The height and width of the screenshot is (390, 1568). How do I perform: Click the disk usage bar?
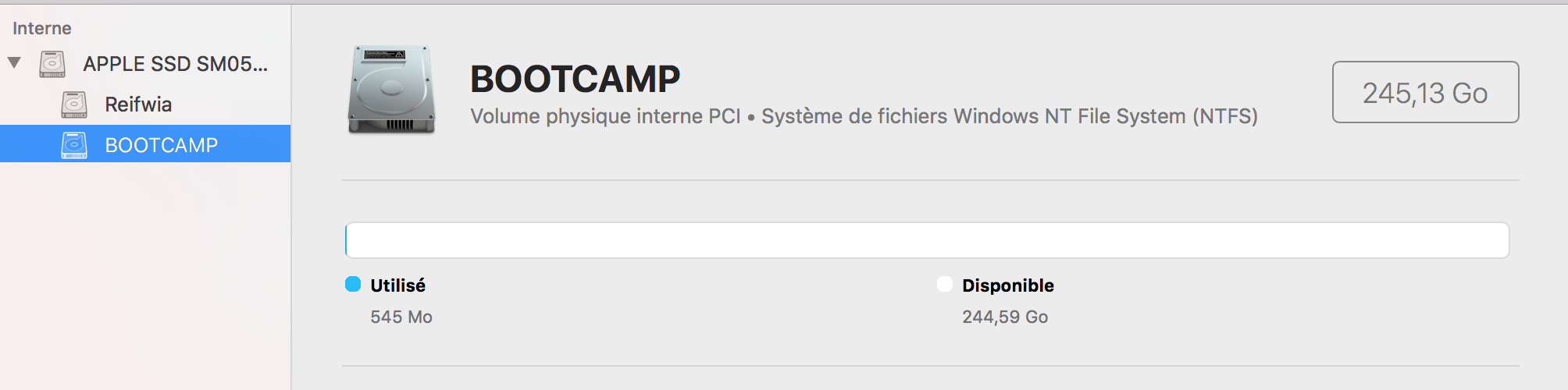(x=927, y=240)
